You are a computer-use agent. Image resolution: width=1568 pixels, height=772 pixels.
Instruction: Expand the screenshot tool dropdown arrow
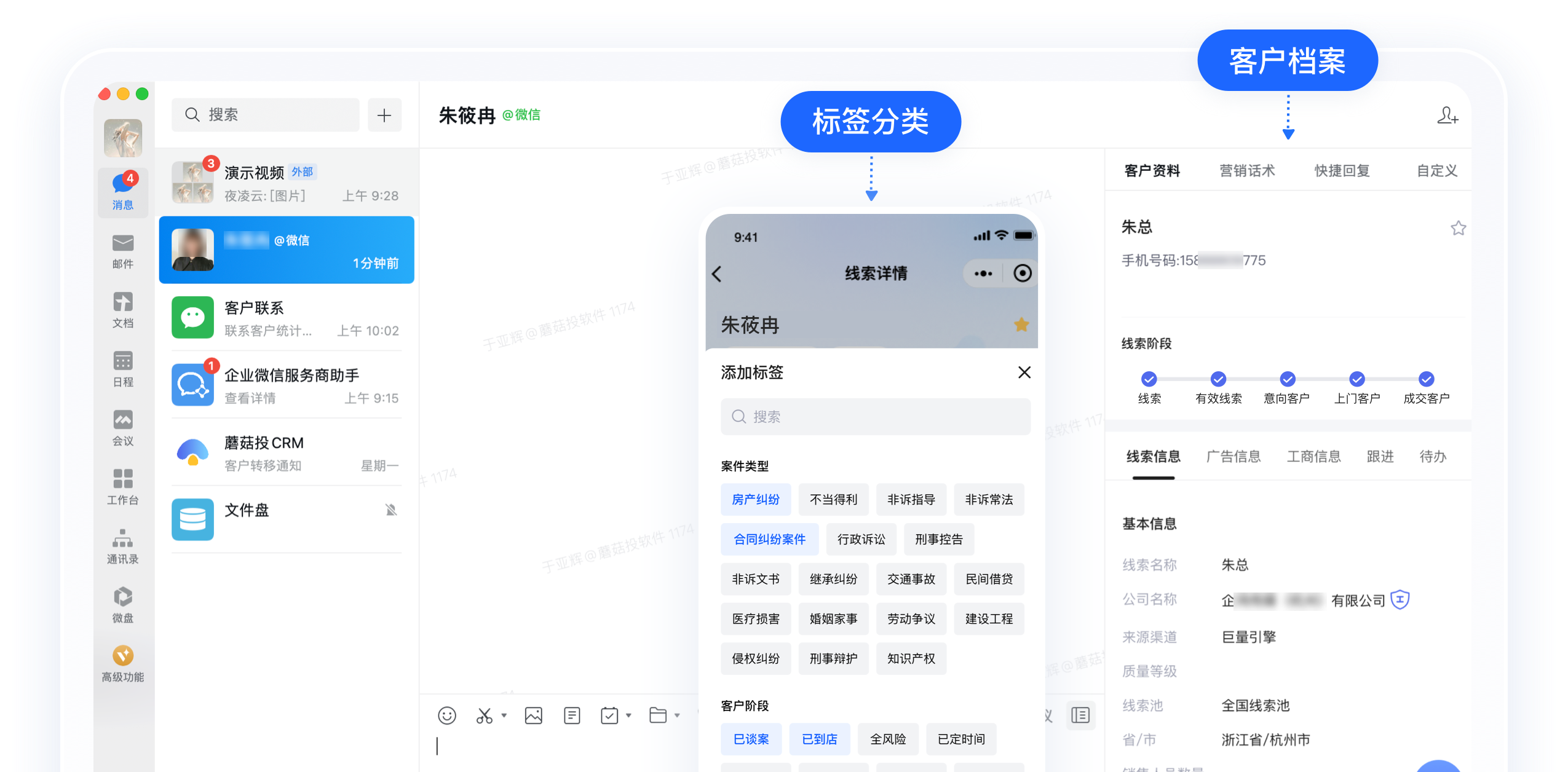504,716
